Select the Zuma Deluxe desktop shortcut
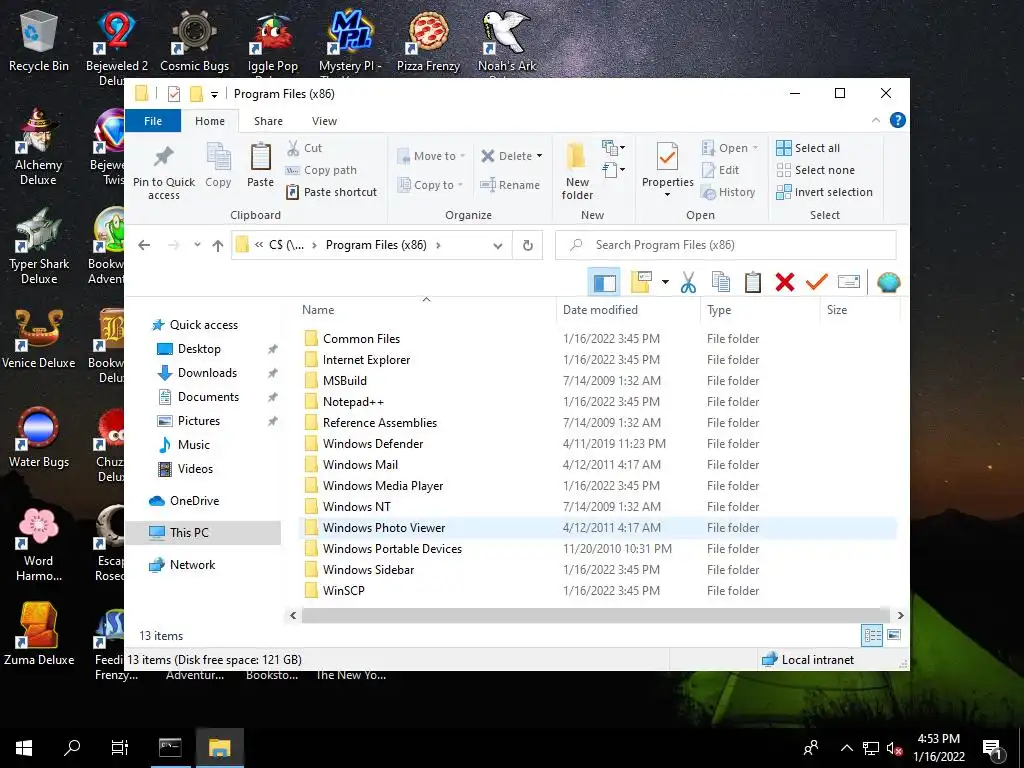Image resolution: width=1024 pixels, height=768 pixels. [39, 633]
